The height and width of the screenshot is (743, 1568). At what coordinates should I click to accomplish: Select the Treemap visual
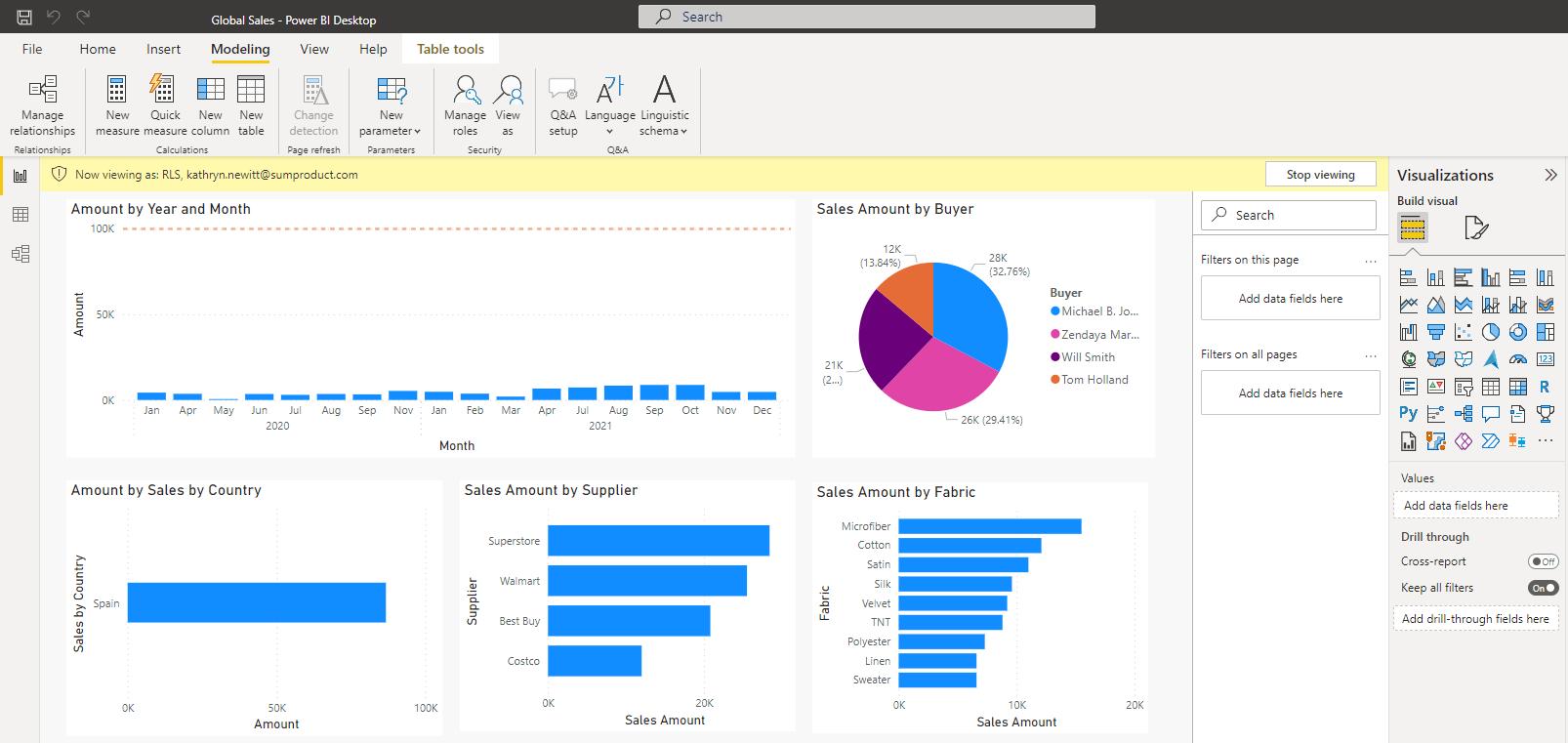pos(1545,332)
